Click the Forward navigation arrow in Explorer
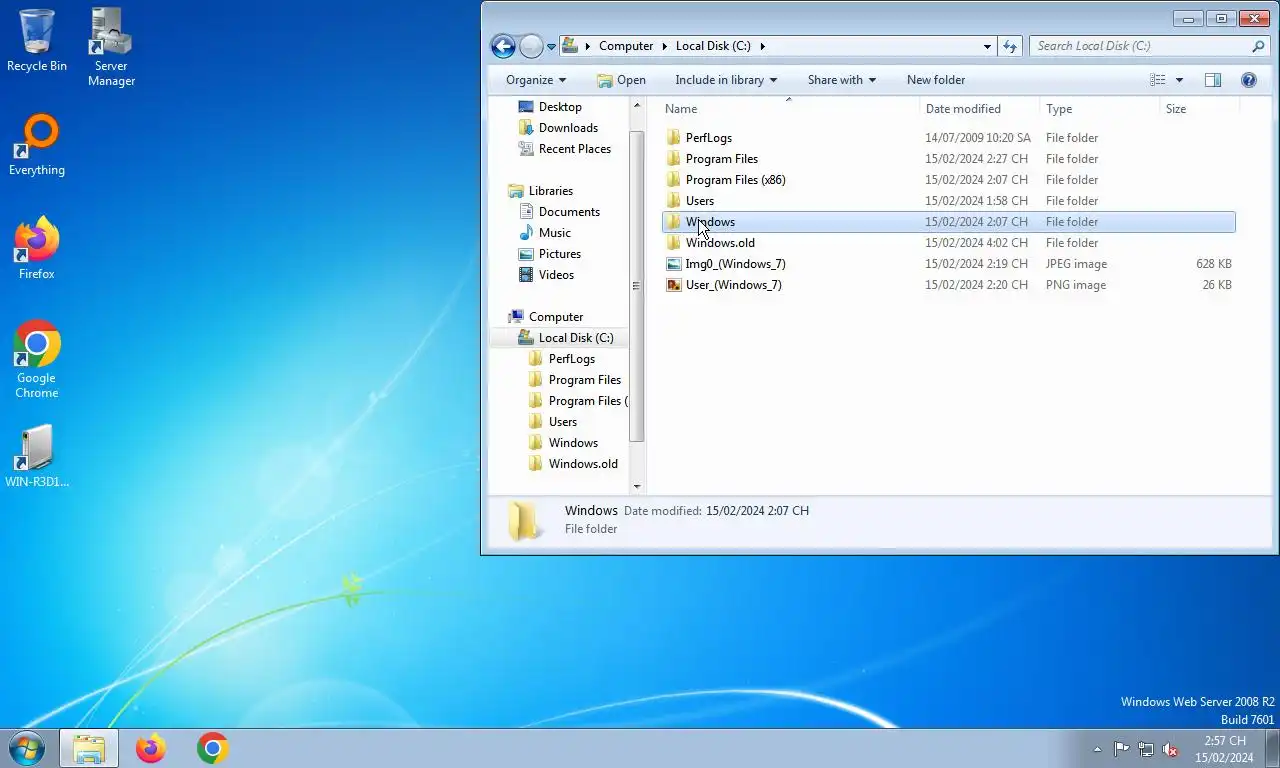Image resolution: width=1280 pixels, height=768 pixels. click(531, 46)
